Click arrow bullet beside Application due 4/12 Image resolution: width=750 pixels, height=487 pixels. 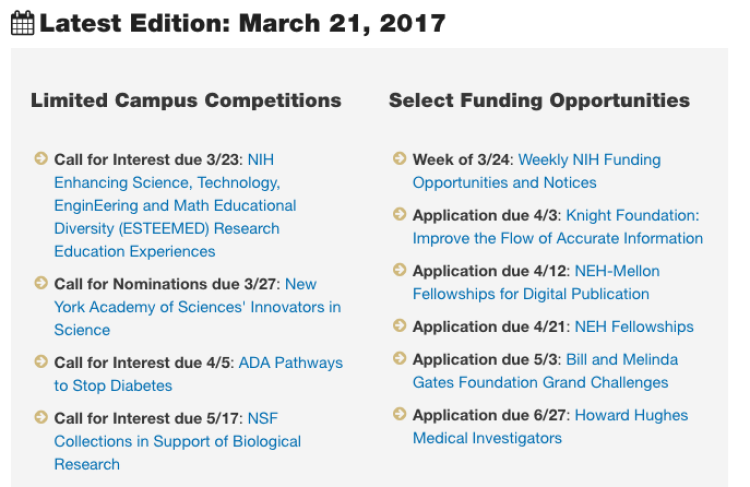point(399,269)
